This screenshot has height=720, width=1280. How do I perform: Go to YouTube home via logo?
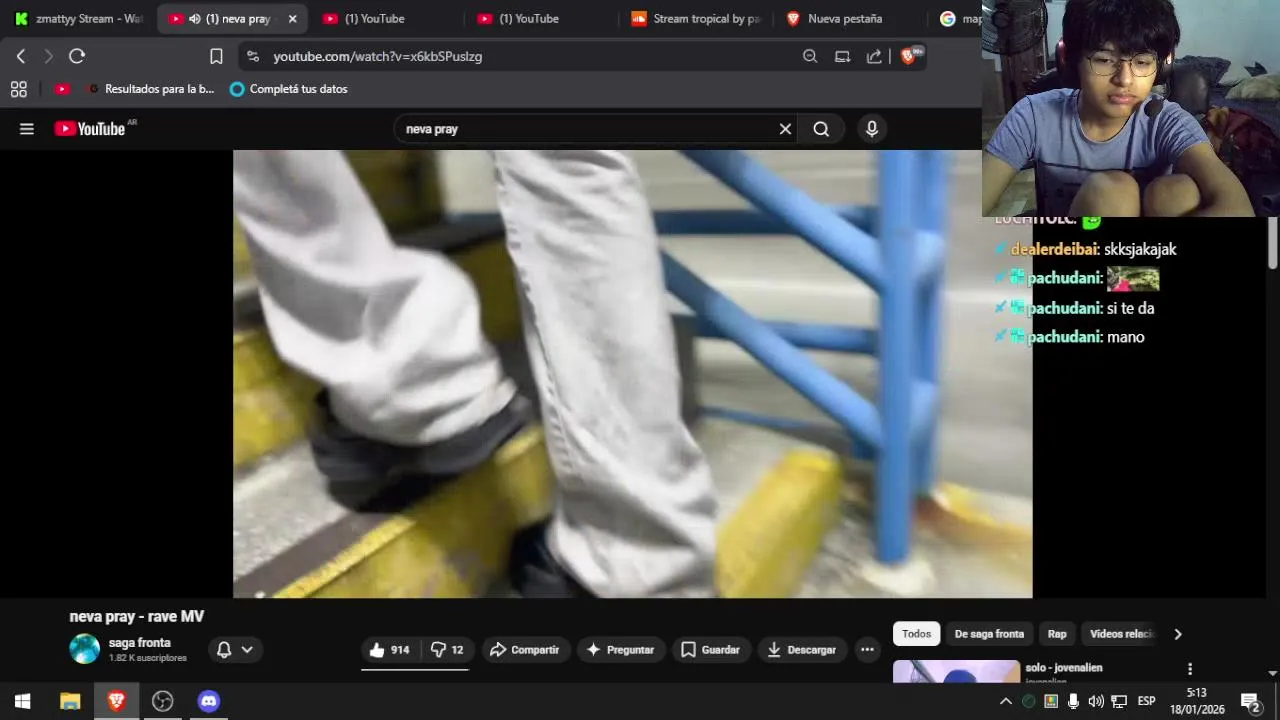(90, 128)
